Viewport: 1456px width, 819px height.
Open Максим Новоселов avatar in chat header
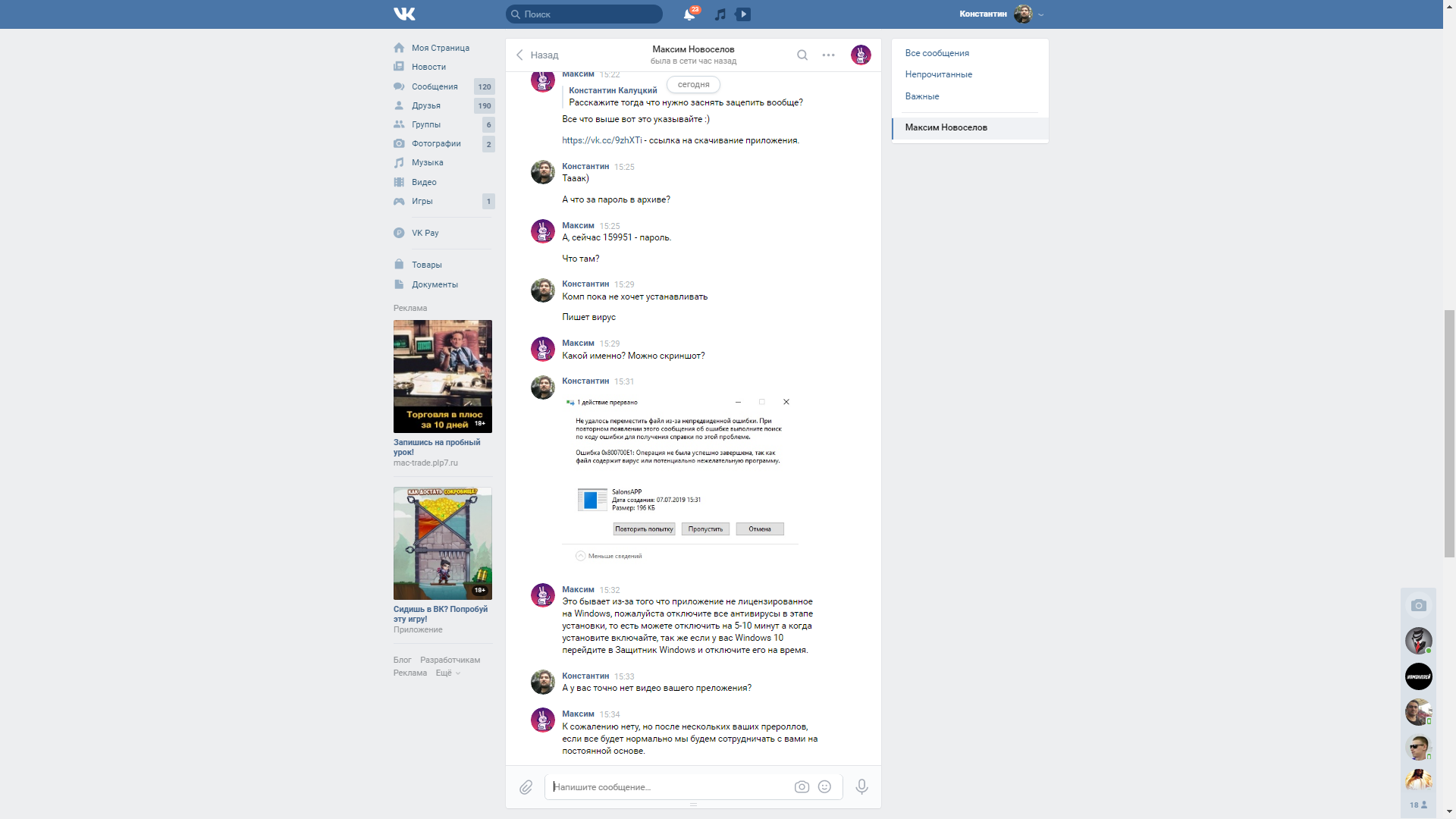click(861, 55)
